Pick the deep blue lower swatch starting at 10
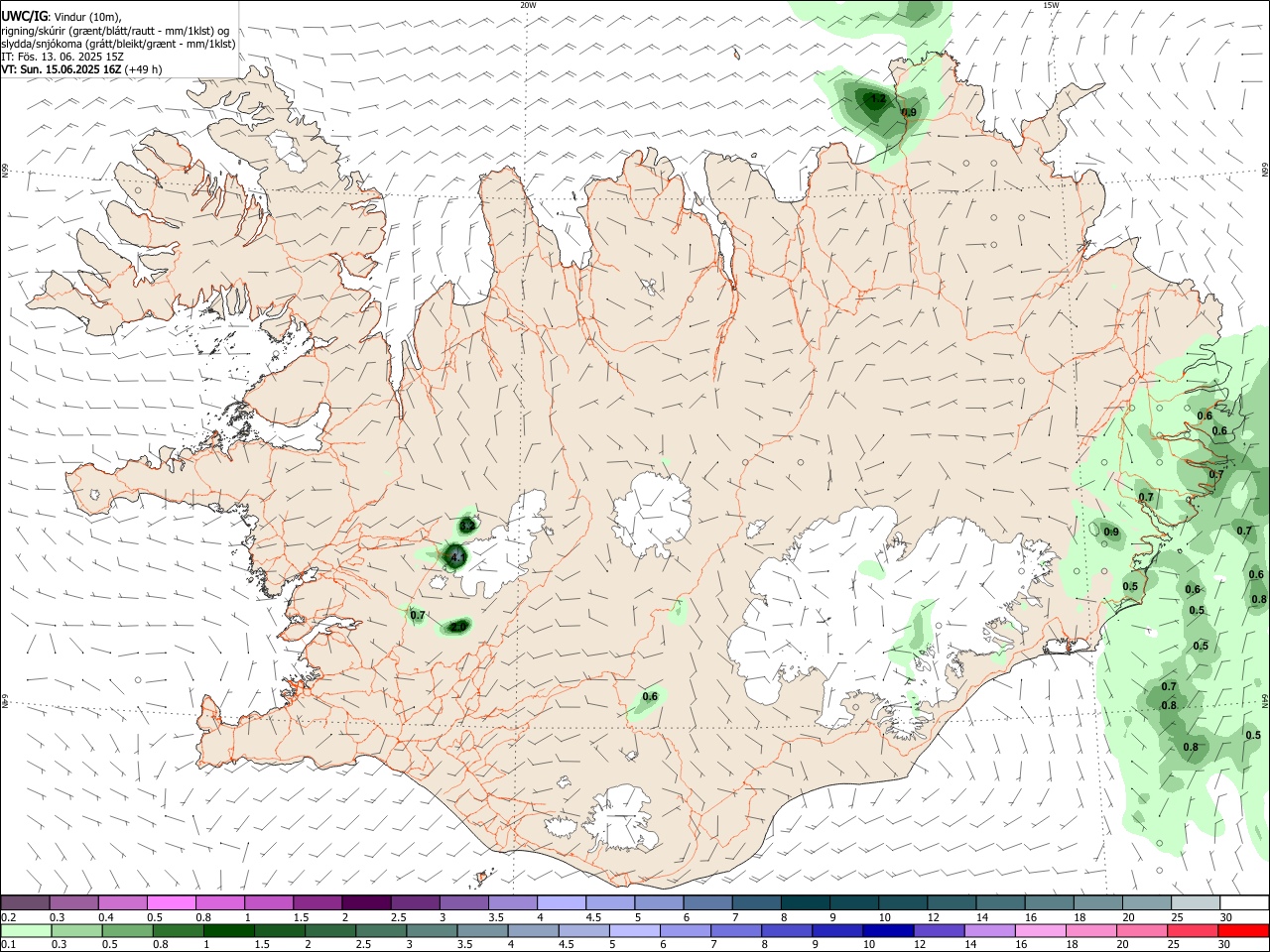The width and height of the screenshot is (1270, 952). click(x=888, y=930)
